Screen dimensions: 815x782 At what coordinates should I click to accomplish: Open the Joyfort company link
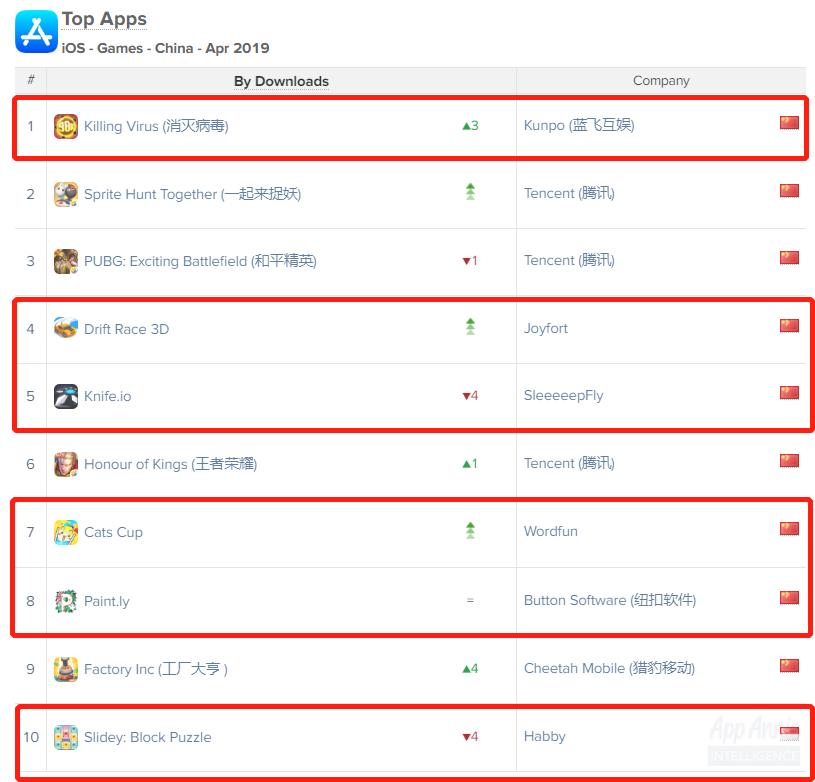click(x=546, y=328)
